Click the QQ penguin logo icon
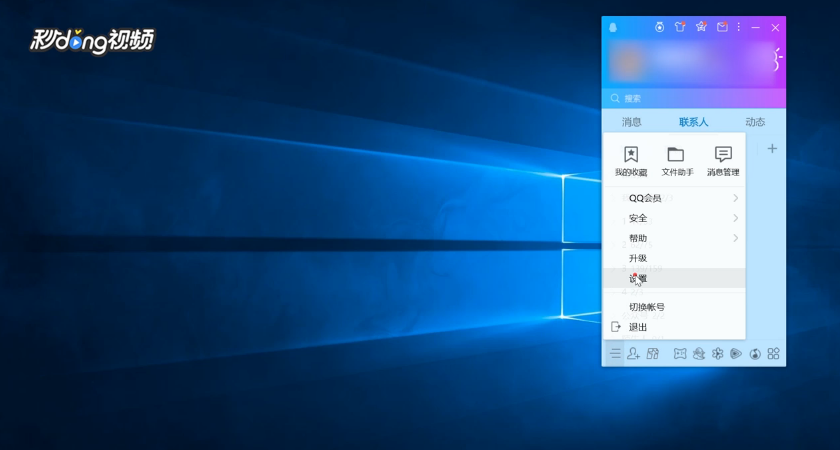This screenshot has height=450, width=840. pyautogui.click(x=613, y=27)
